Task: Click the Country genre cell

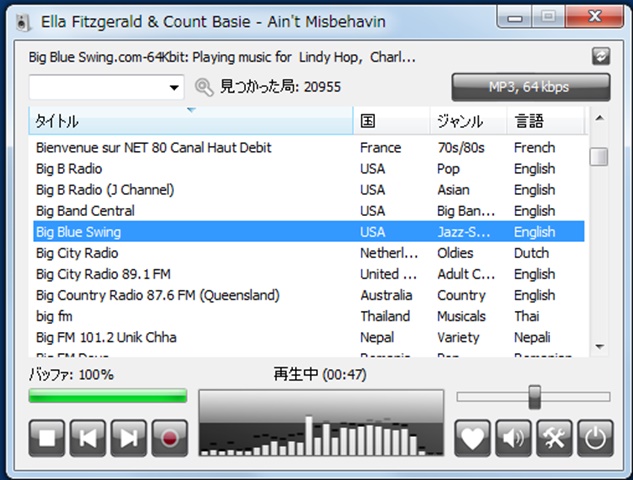Action: [x=461, y=296]
